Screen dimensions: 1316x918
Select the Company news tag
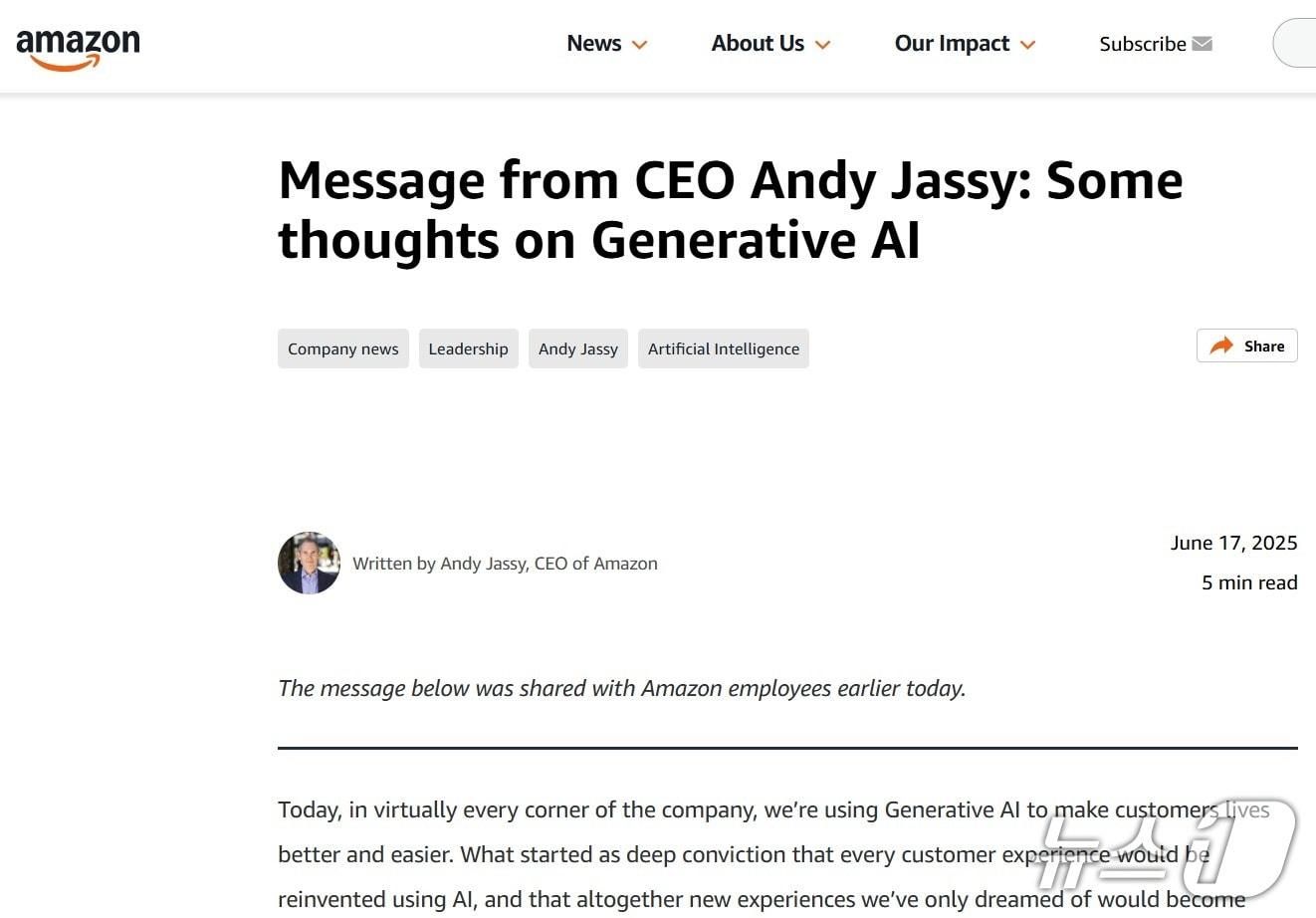coord(342,348)
